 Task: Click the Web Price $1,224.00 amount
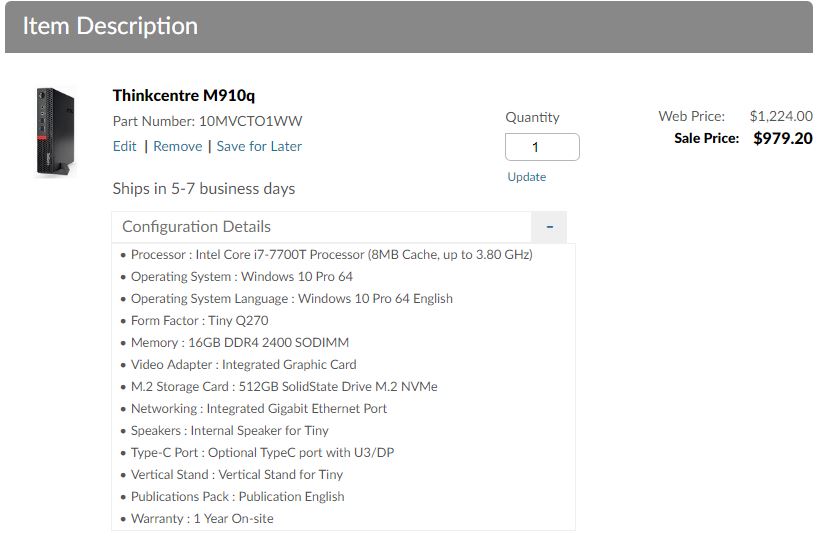780,116
